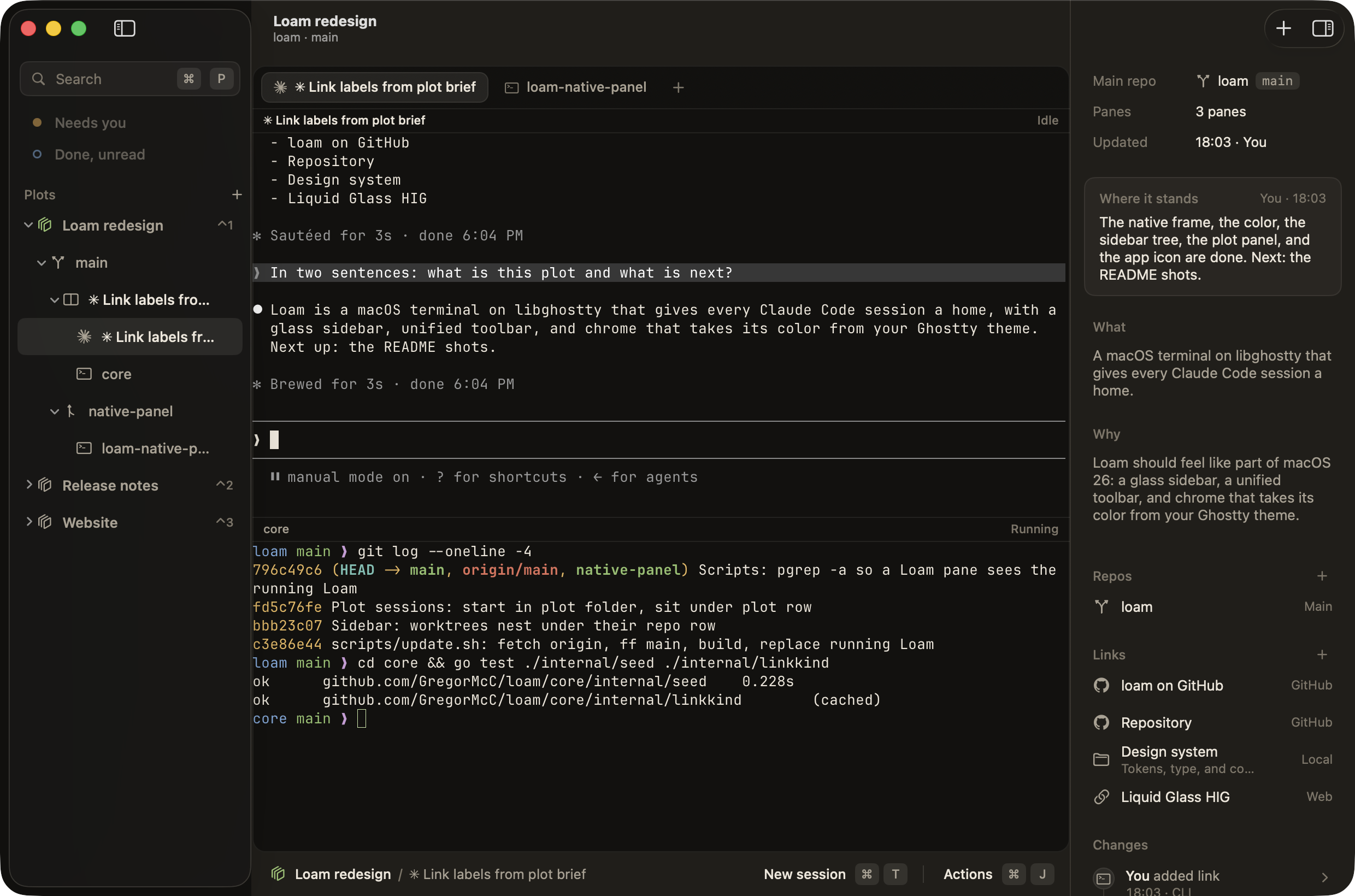Click the Link labels pane header
The width and height of the screenshot is (1355, 896).
coord(660,121)
